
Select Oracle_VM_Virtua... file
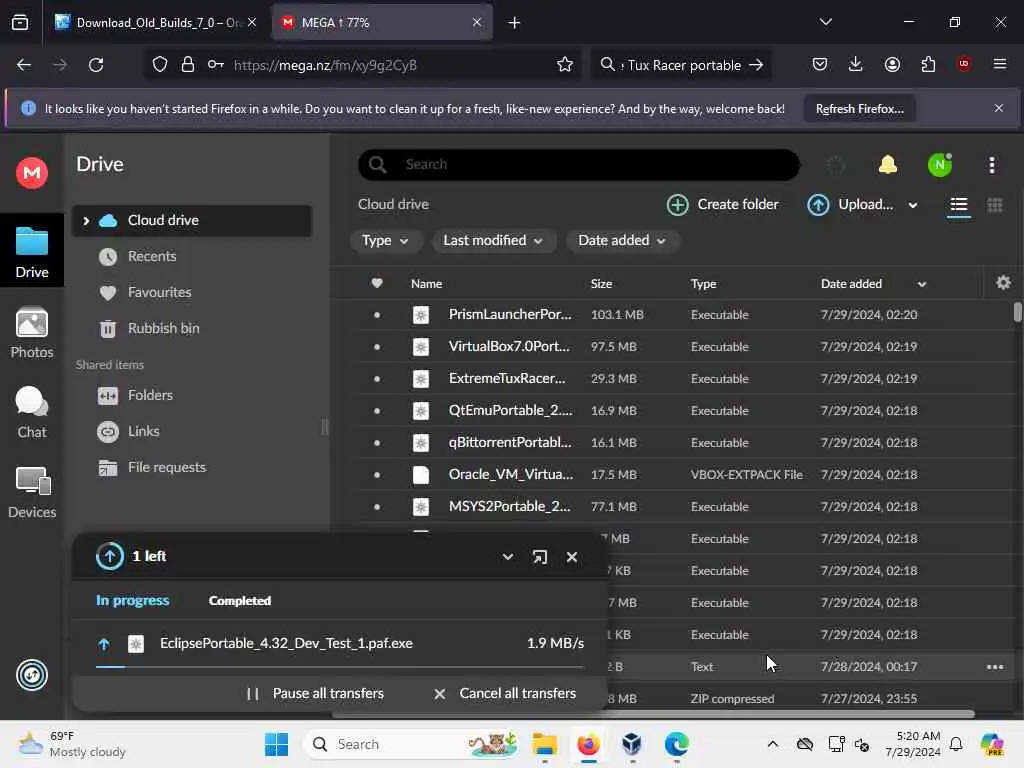(673, 475)
